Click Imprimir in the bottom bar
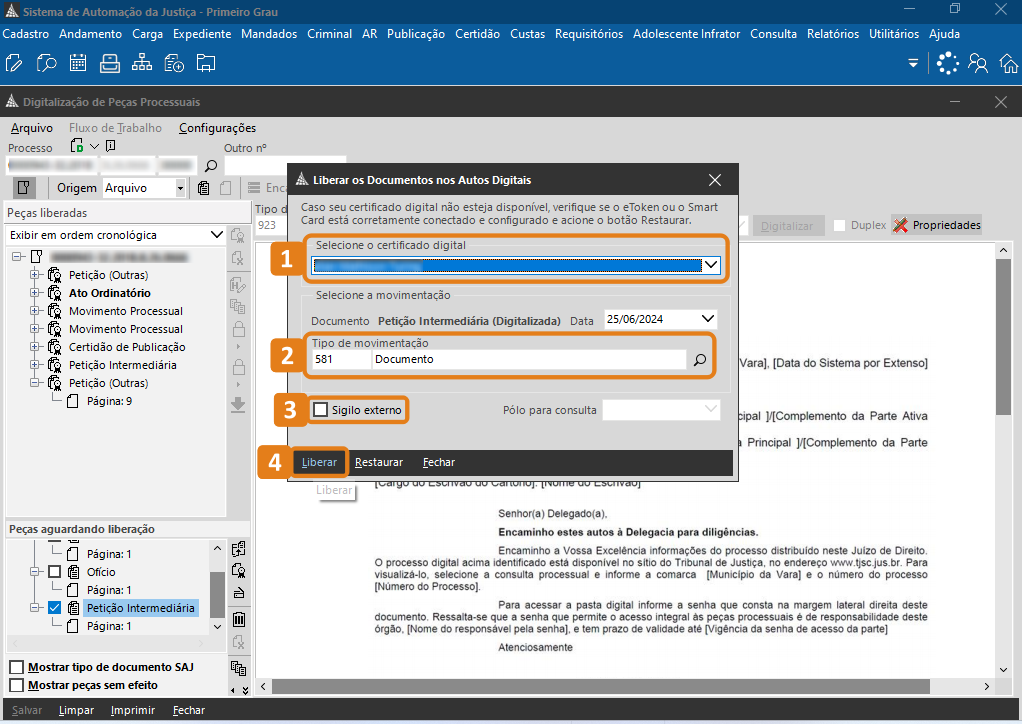This screenshot has width=1022, height=724. pos(132,710)
